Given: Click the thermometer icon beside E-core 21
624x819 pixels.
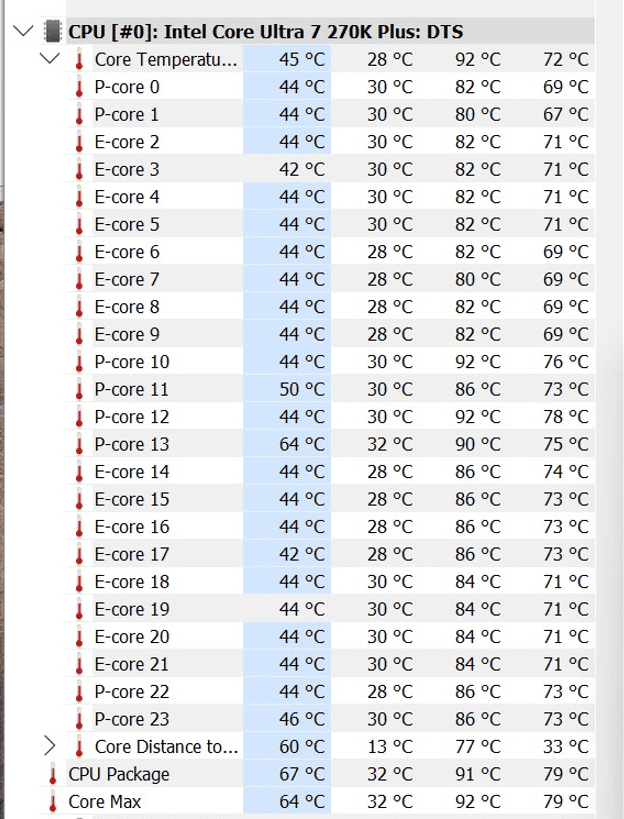Looking at the screenshot, I should coord(79,664).
